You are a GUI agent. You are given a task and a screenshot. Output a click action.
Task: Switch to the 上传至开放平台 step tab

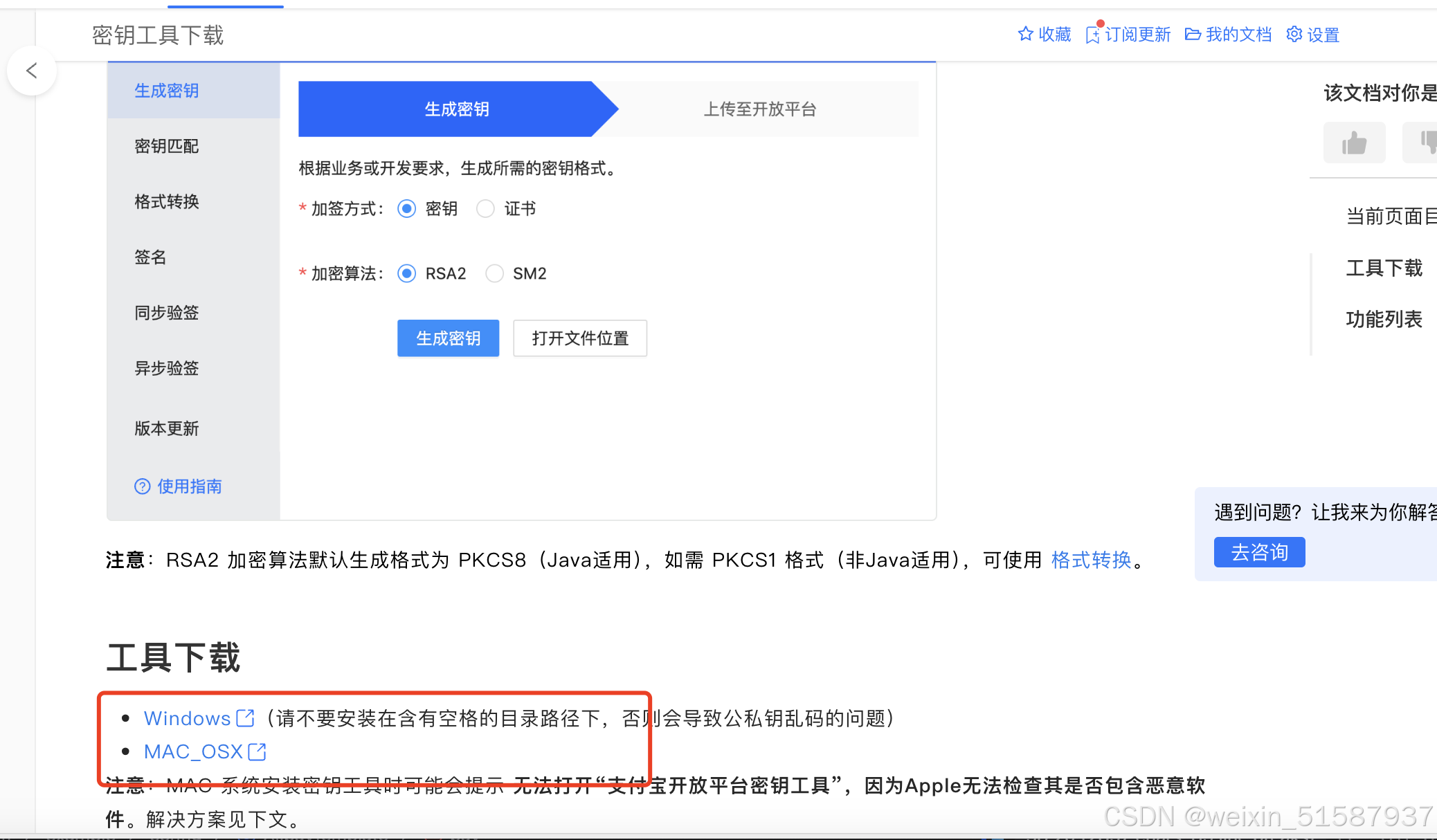(x=760, y=109)
